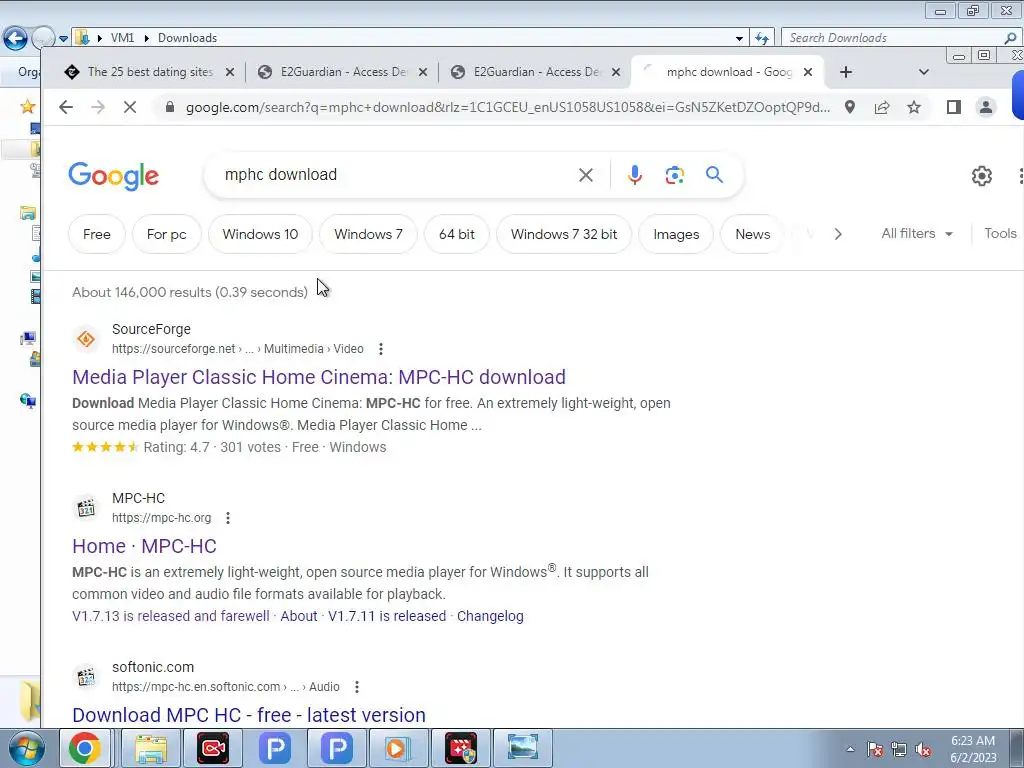1024x768 pixels.
Task: Clear the Google search box with X
Action: [x=586, y=175]
